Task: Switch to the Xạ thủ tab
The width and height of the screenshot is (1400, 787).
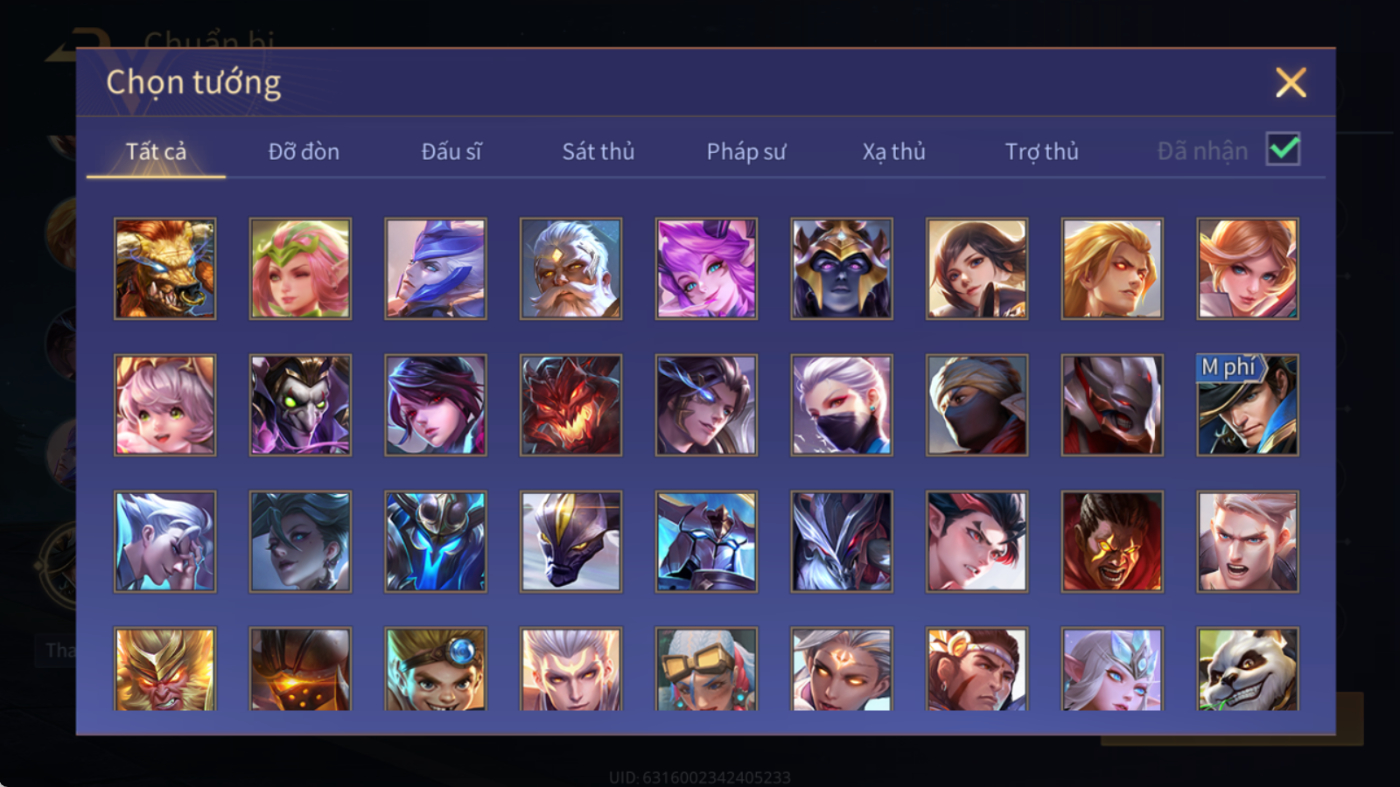Action: click(x=894, y=152)
